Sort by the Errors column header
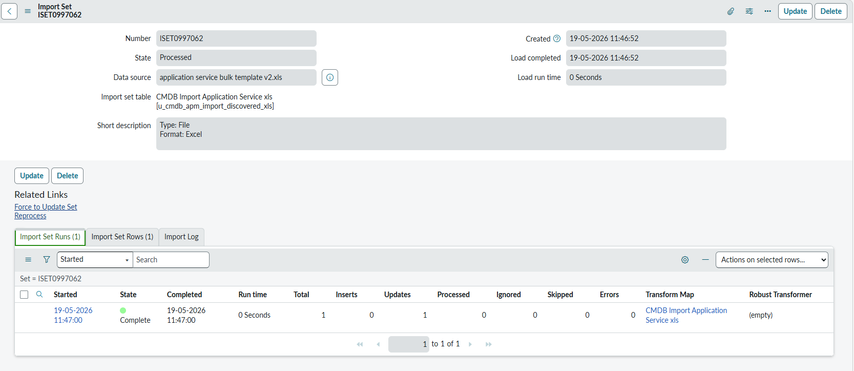The image size is (854, 371). (x=609, y=294)
